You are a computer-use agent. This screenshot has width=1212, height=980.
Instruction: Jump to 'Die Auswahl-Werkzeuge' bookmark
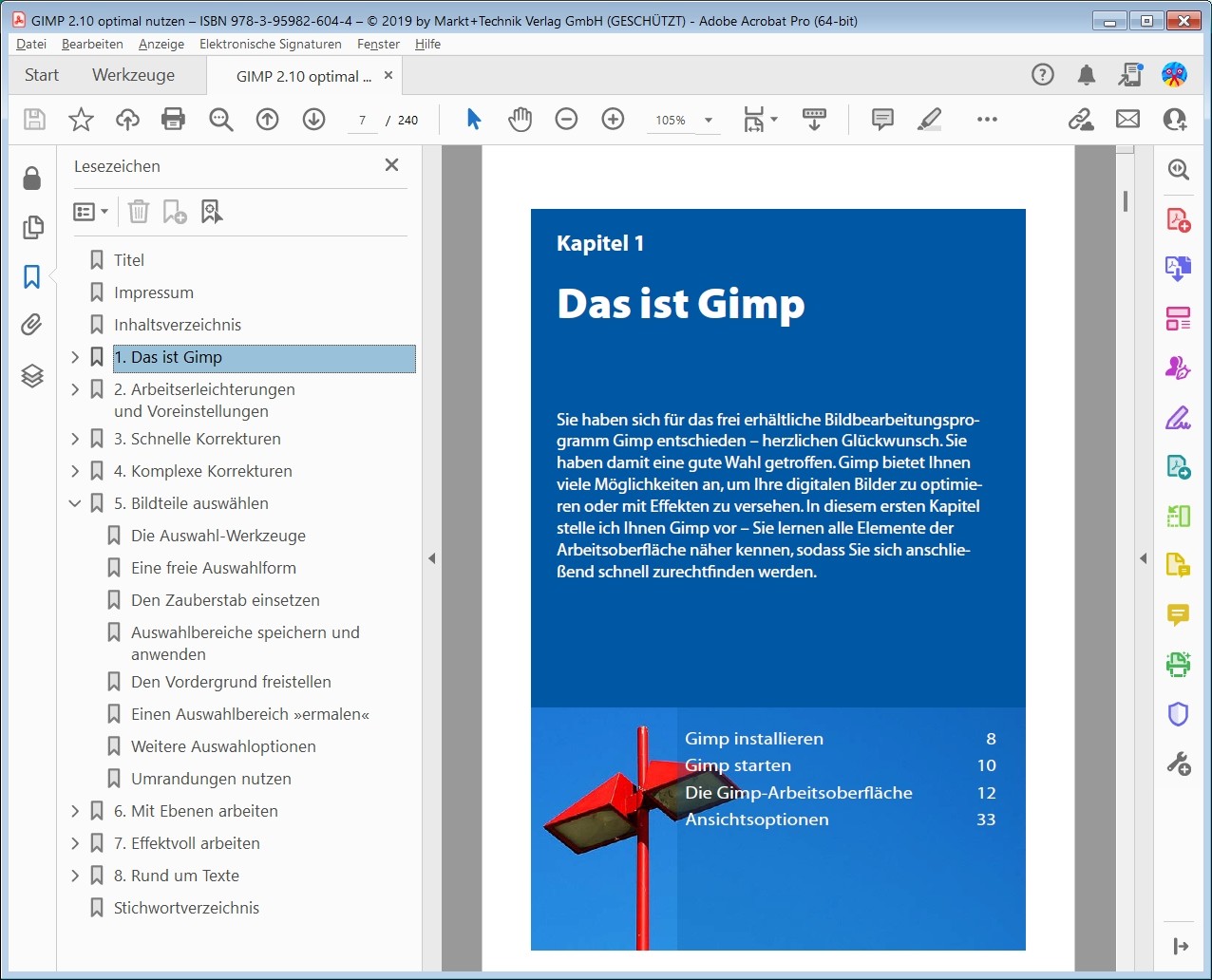(218, 536)
